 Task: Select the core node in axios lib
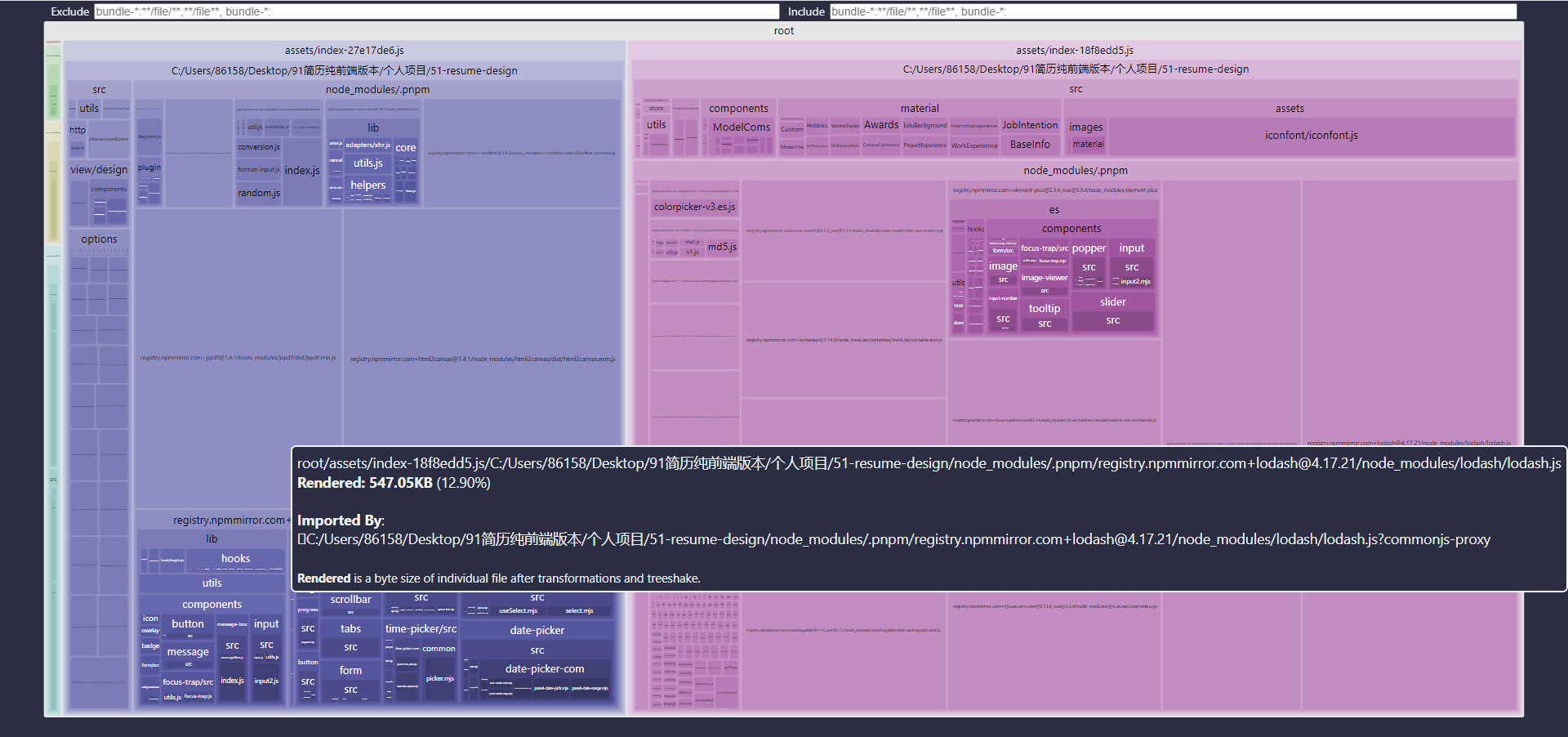[406, 148]
